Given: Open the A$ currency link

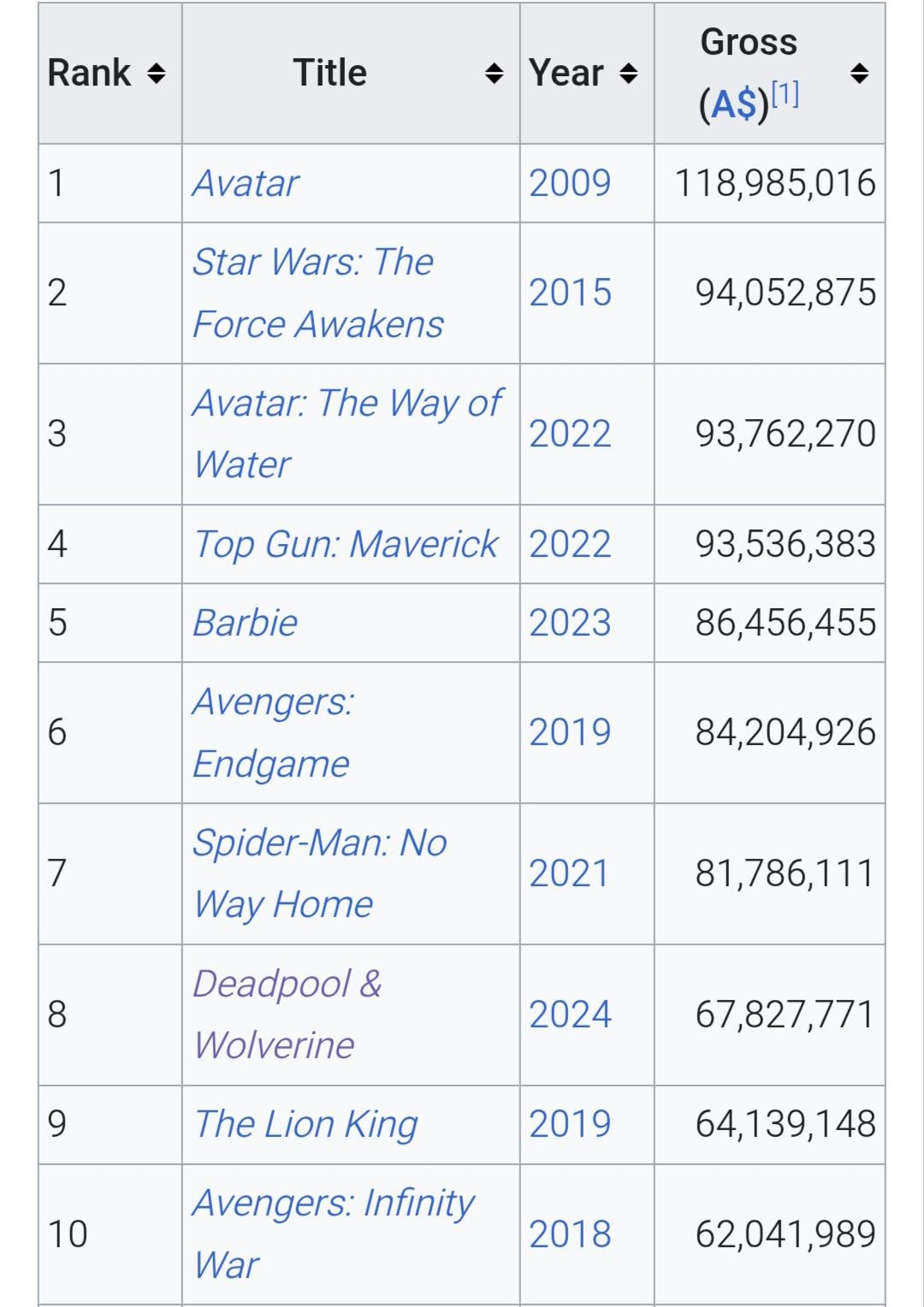Looking at the screenshot, I should click(x=734, y=105).
